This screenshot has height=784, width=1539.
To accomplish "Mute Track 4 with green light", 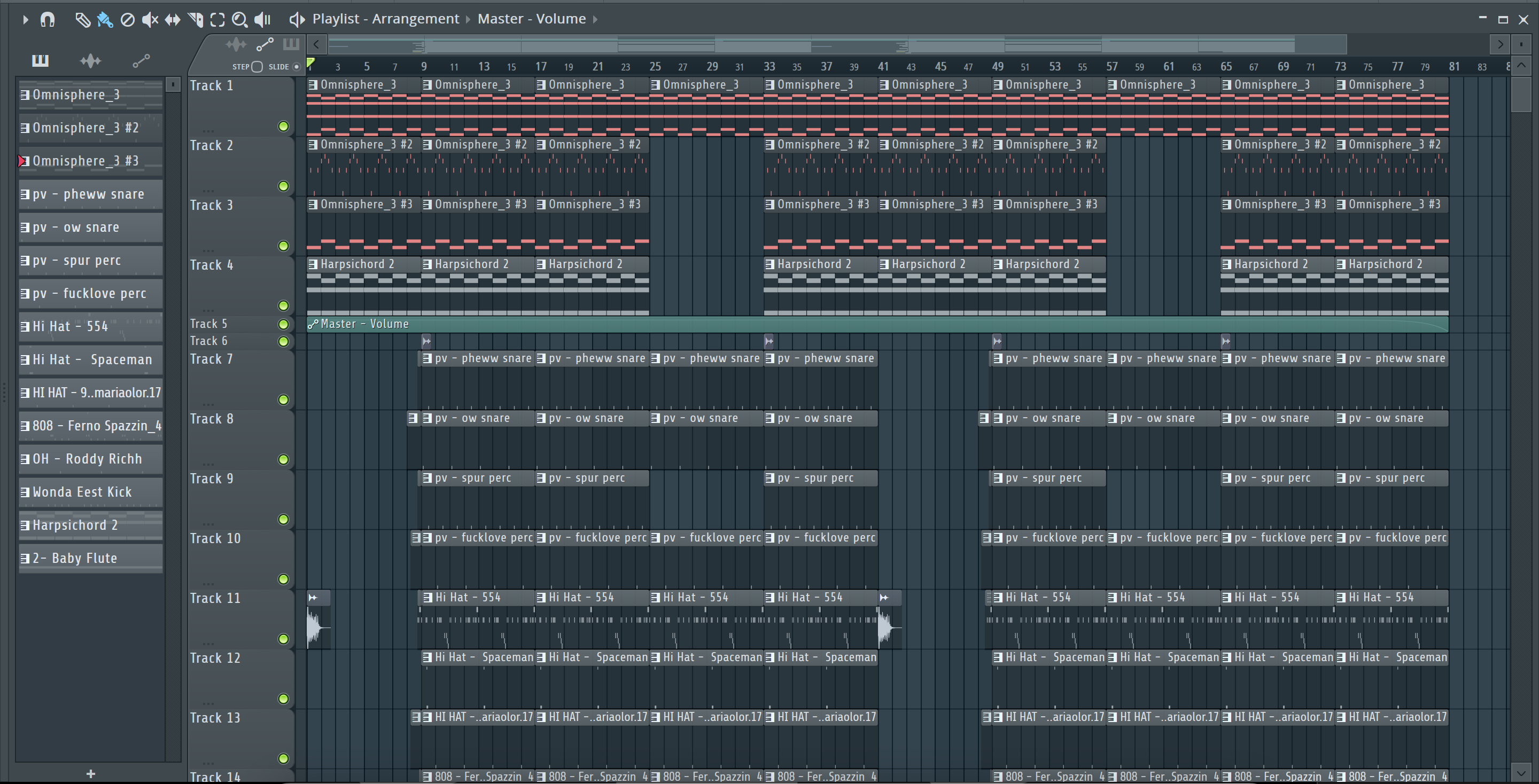I will click(x=283, y=305).
